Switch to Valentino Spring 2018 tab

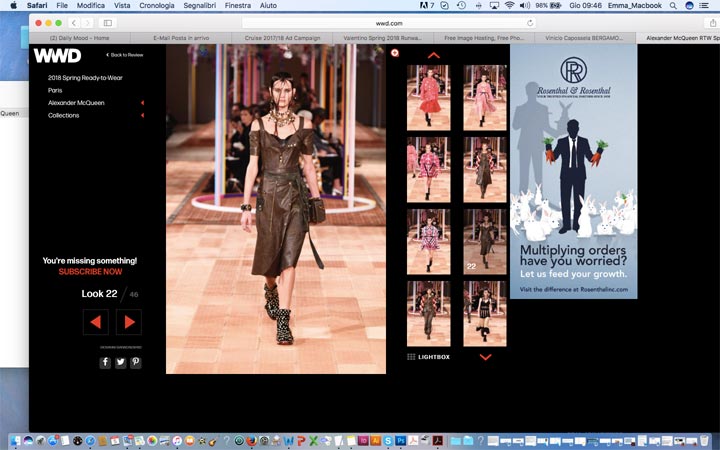[x=383, y=38]
